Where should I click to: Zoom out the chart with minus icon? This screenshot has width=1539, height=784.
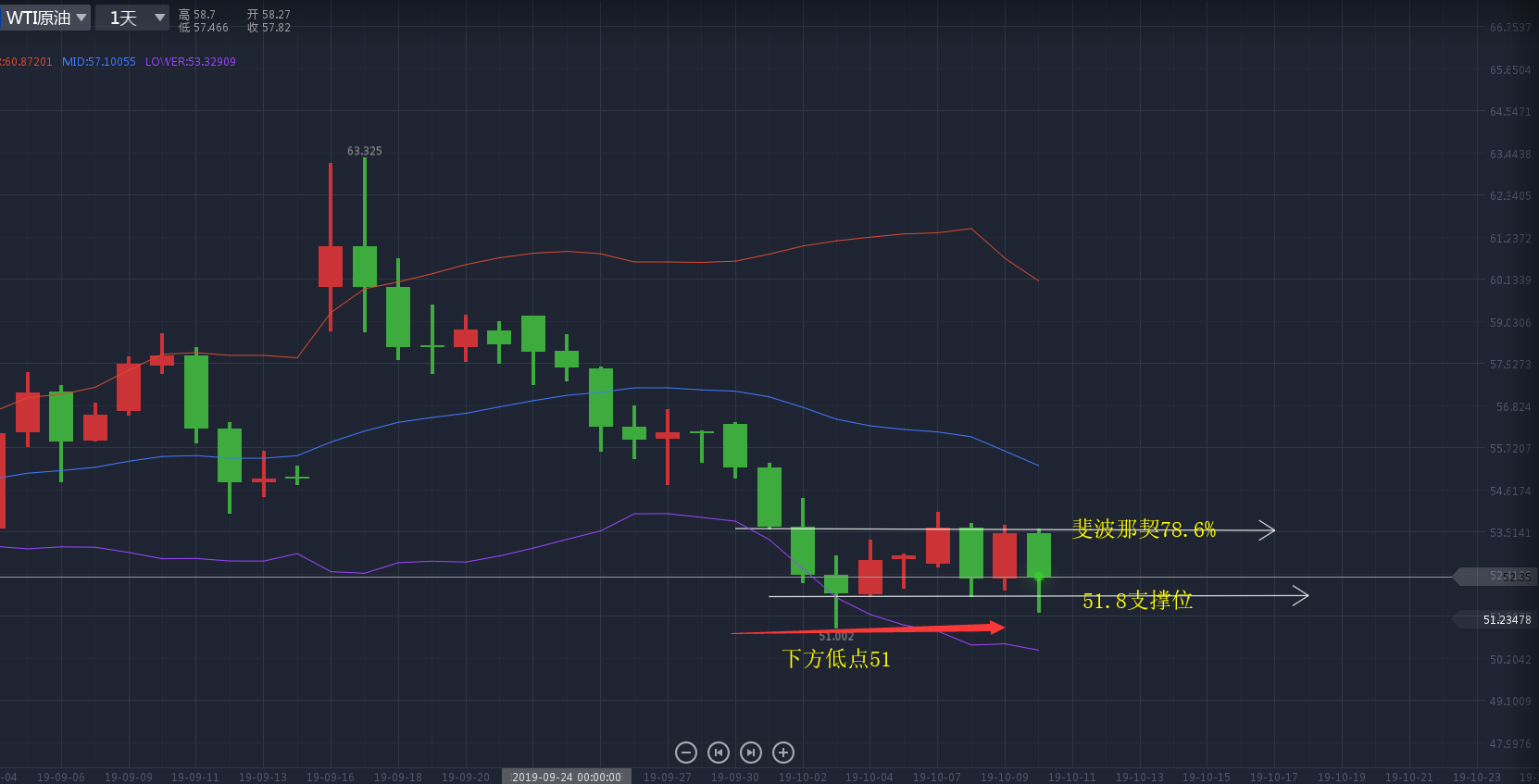pyautogui.click(x=686, y=753)
